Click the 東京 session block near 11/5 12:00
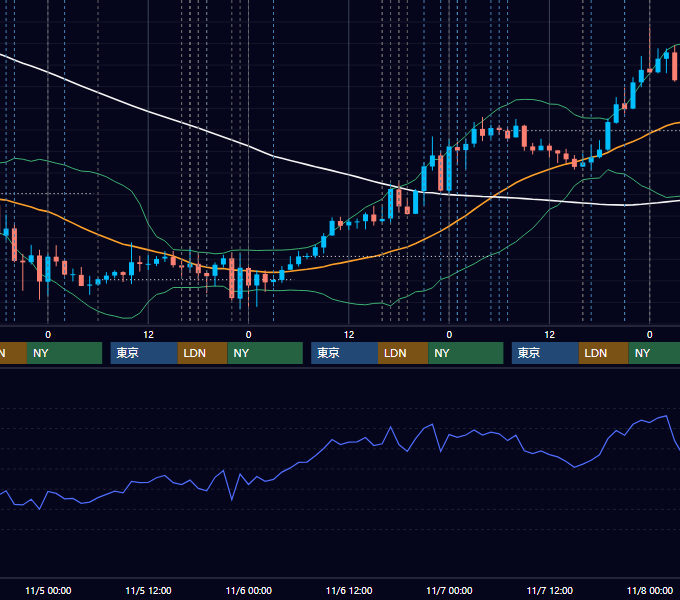Image resolution: width=680 pixels, height=600 pixels. (x=144, y=353)
